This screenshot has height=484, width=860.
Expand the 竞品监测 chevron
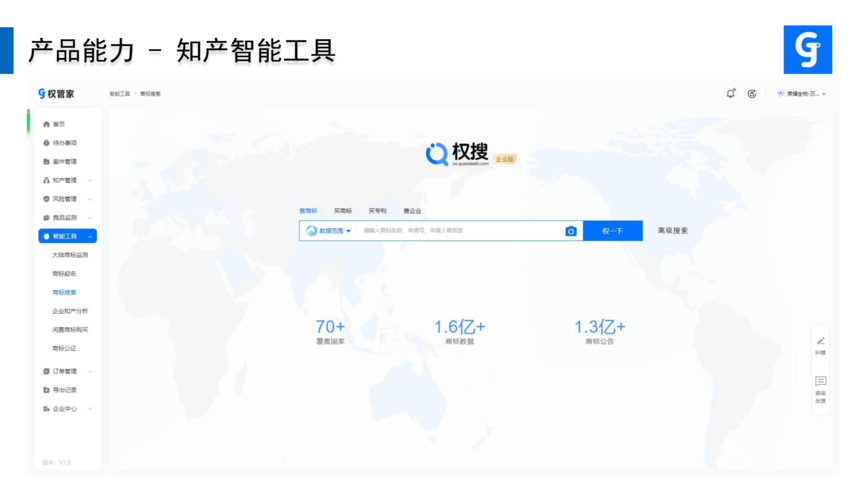90,217
